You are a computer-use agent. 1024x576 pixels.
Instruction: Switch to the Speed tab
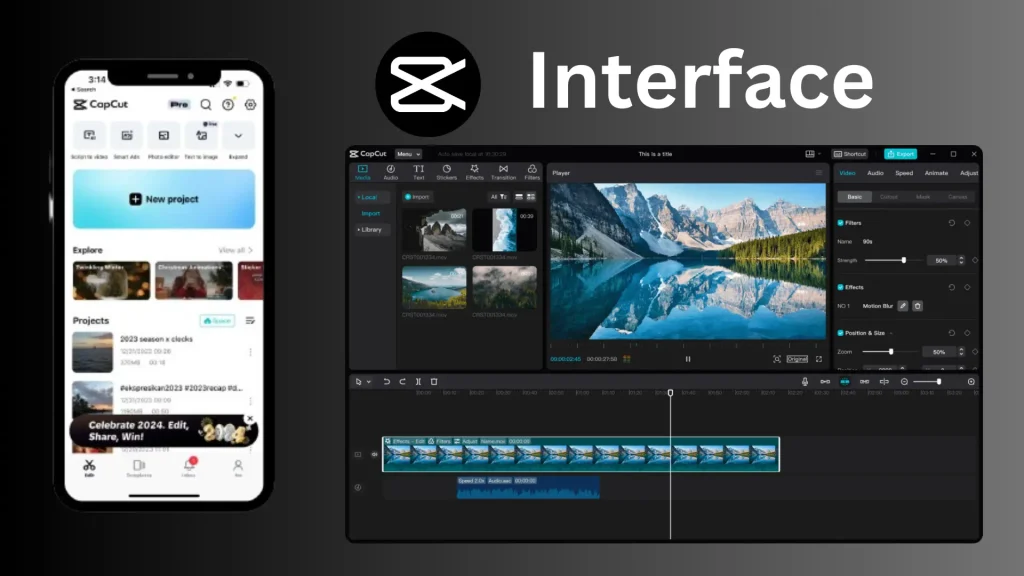[904, 173]
